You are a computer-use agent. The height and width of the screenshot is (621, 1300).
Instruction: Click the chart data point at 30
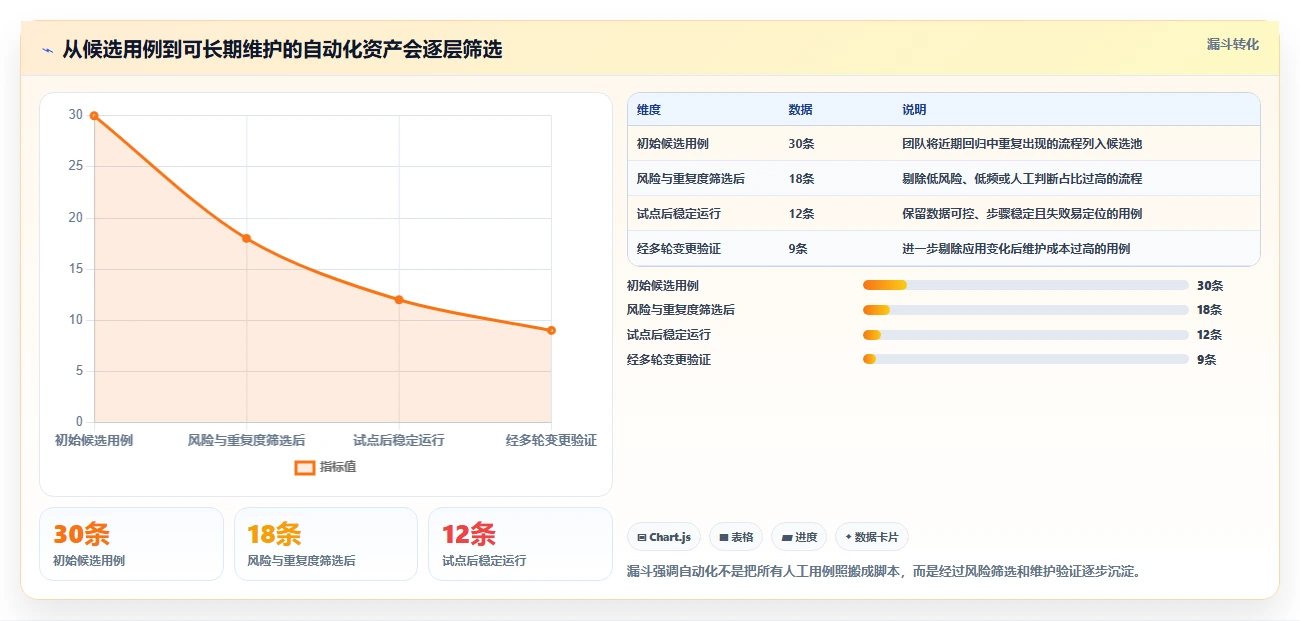click(x=94, y=115)
